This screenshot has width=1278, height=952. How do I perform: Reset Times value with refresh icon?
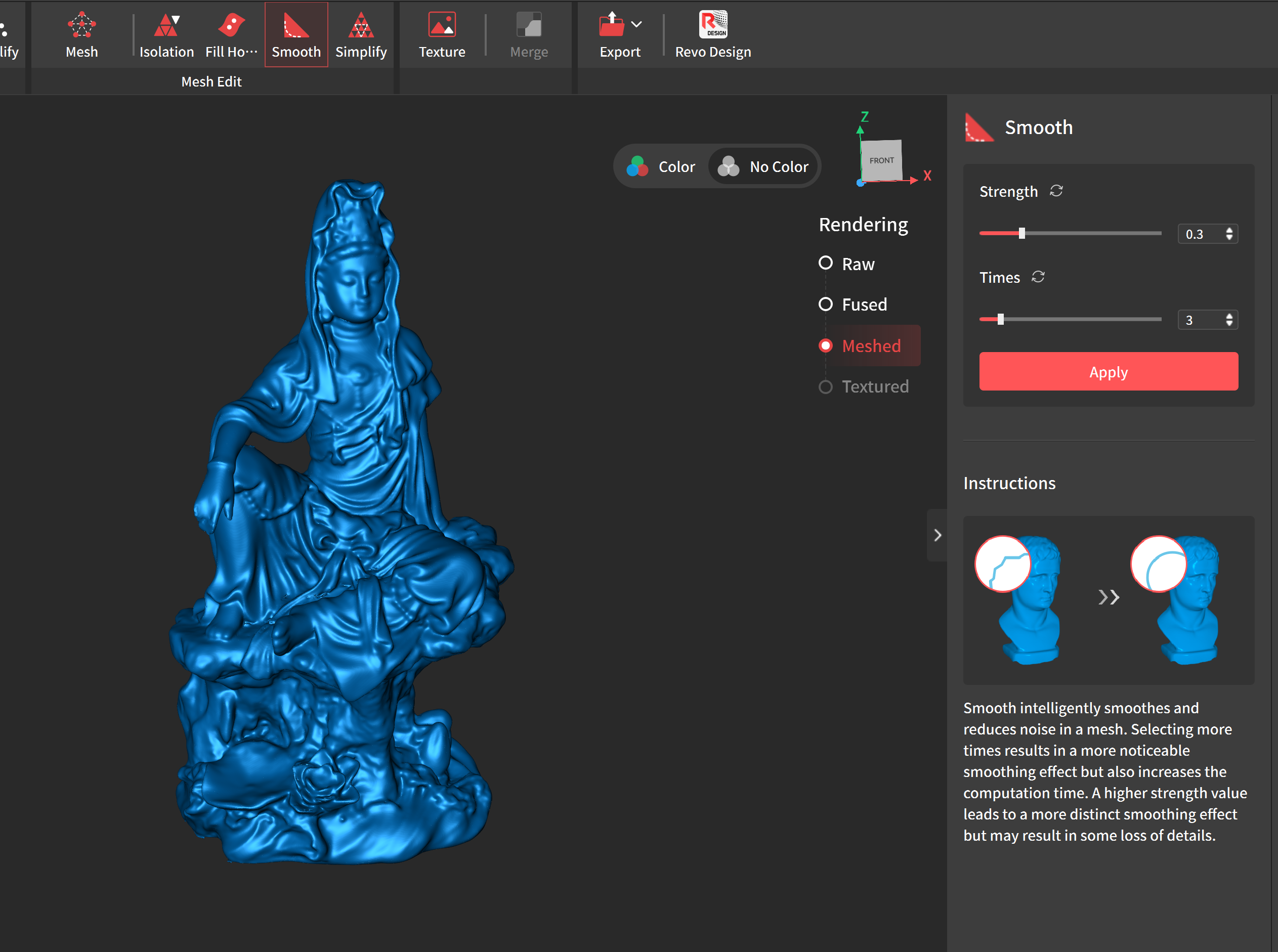[1038, 277]
